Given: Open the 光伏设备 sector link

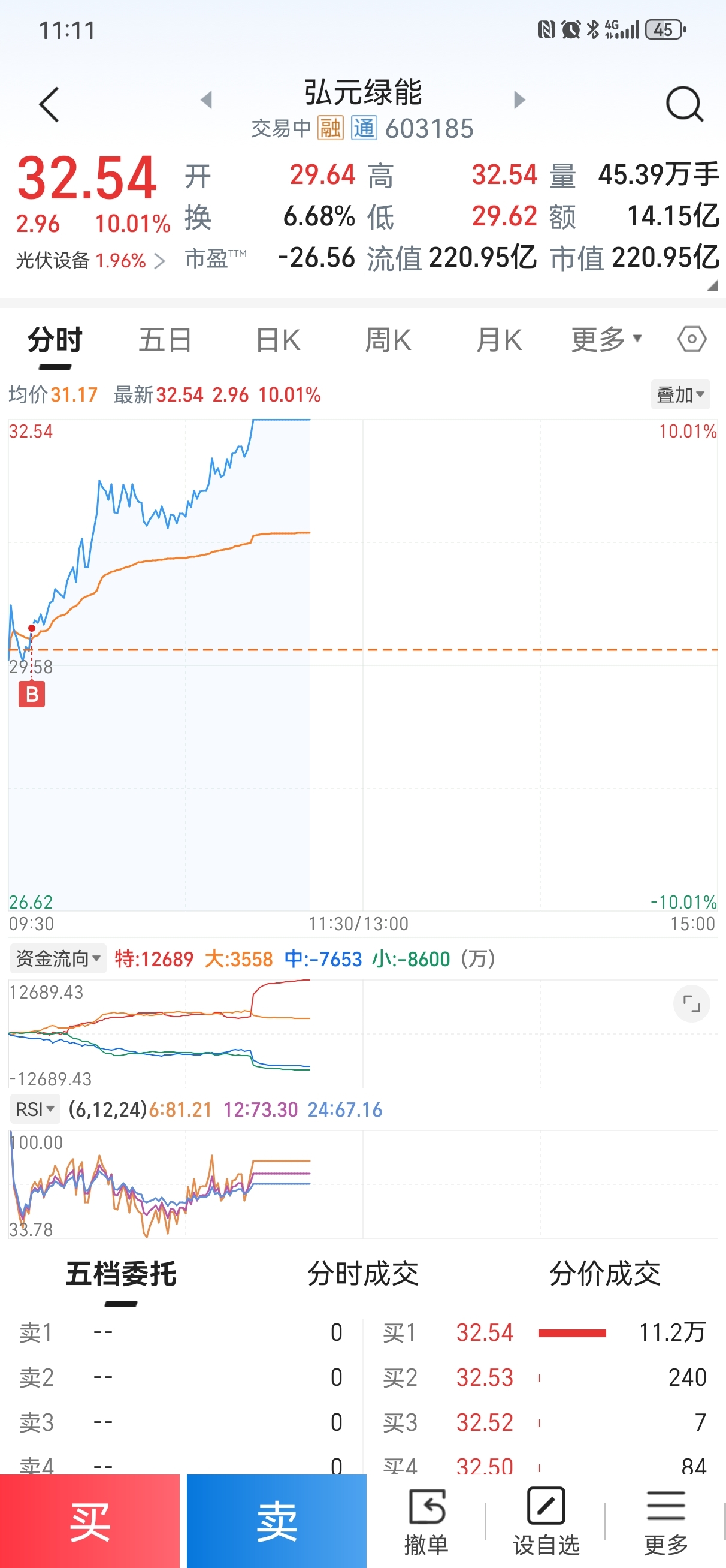Looking at the screenshot, I should point(90,261).
